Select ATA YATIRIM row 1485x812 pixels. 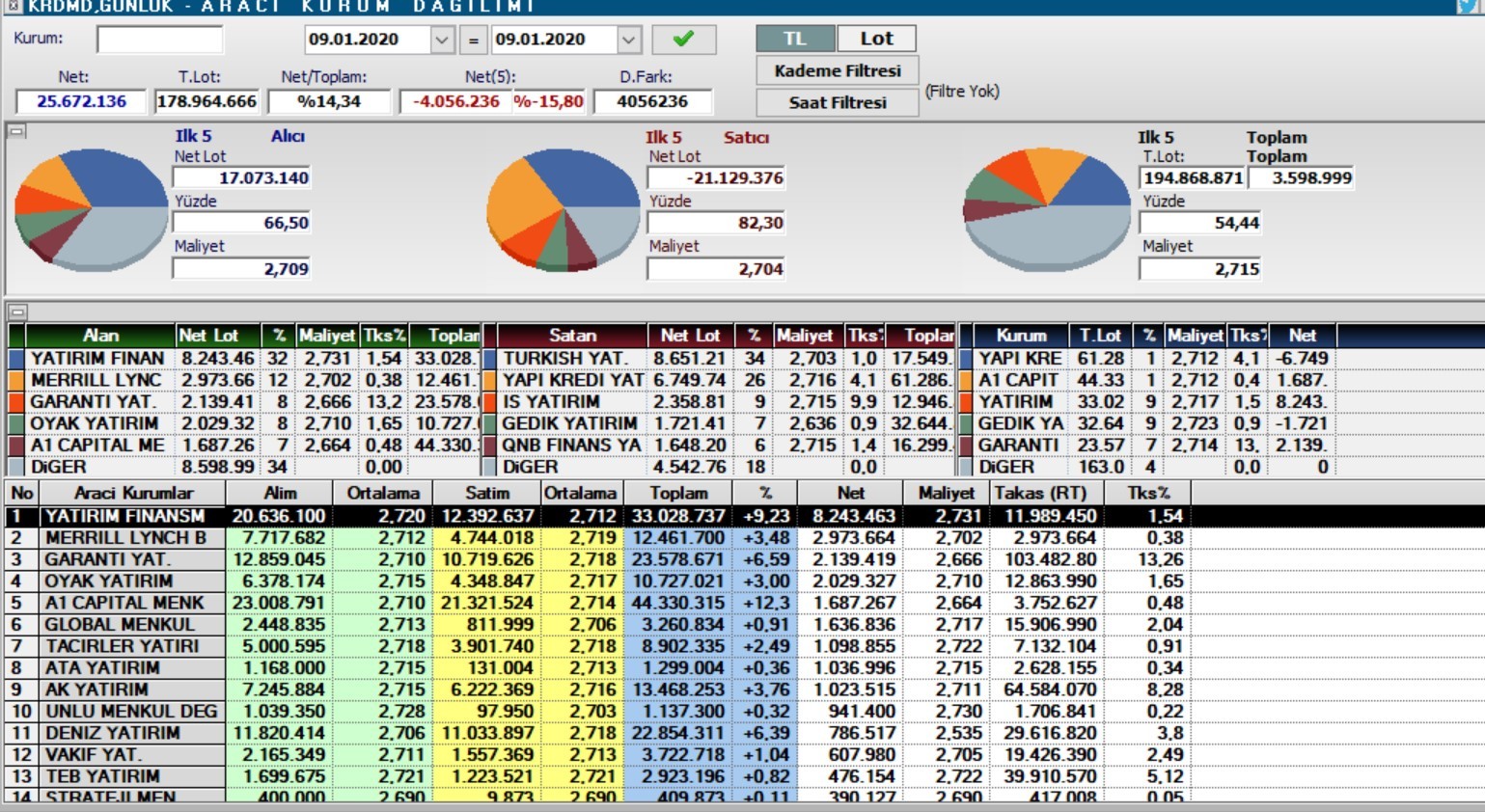point(598,667)
